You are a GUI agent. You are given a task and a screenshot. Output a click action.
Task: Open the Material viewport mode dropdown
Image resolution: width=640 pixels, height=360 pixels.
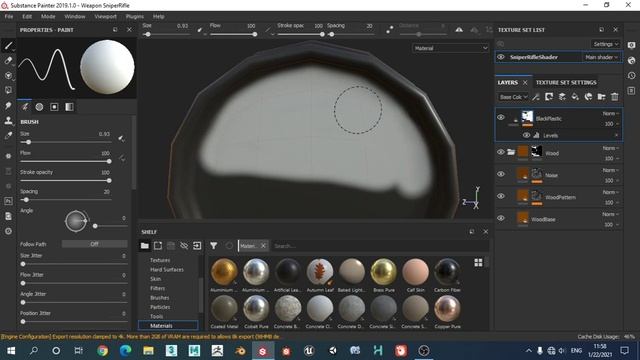pos(450,48)
